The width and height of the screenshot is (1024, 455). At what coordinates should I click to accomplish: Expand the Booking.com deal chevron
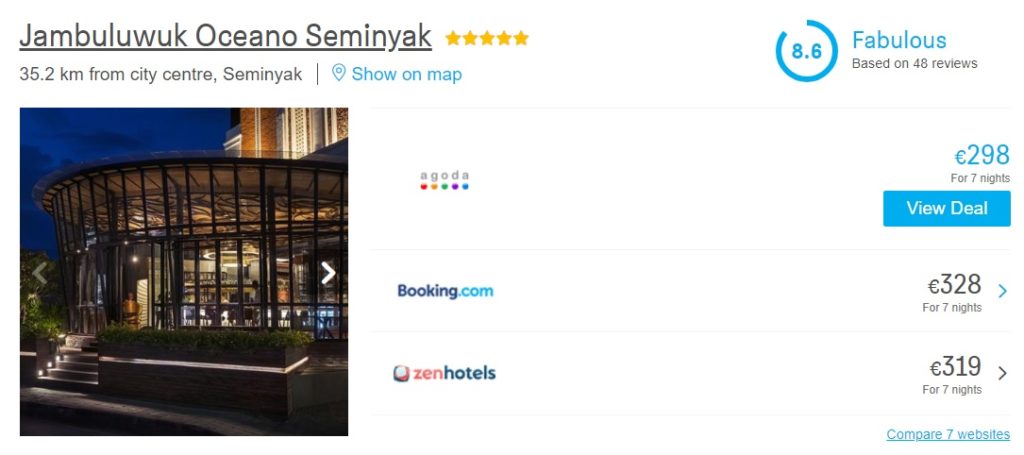[1002, 291]
